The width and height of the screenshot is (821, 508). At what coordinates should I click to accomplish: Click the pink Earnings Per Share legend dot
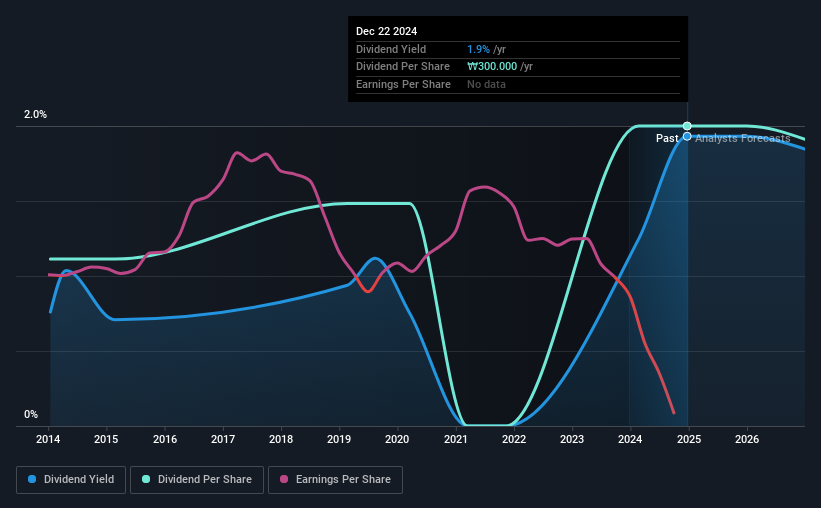[284, 479]
